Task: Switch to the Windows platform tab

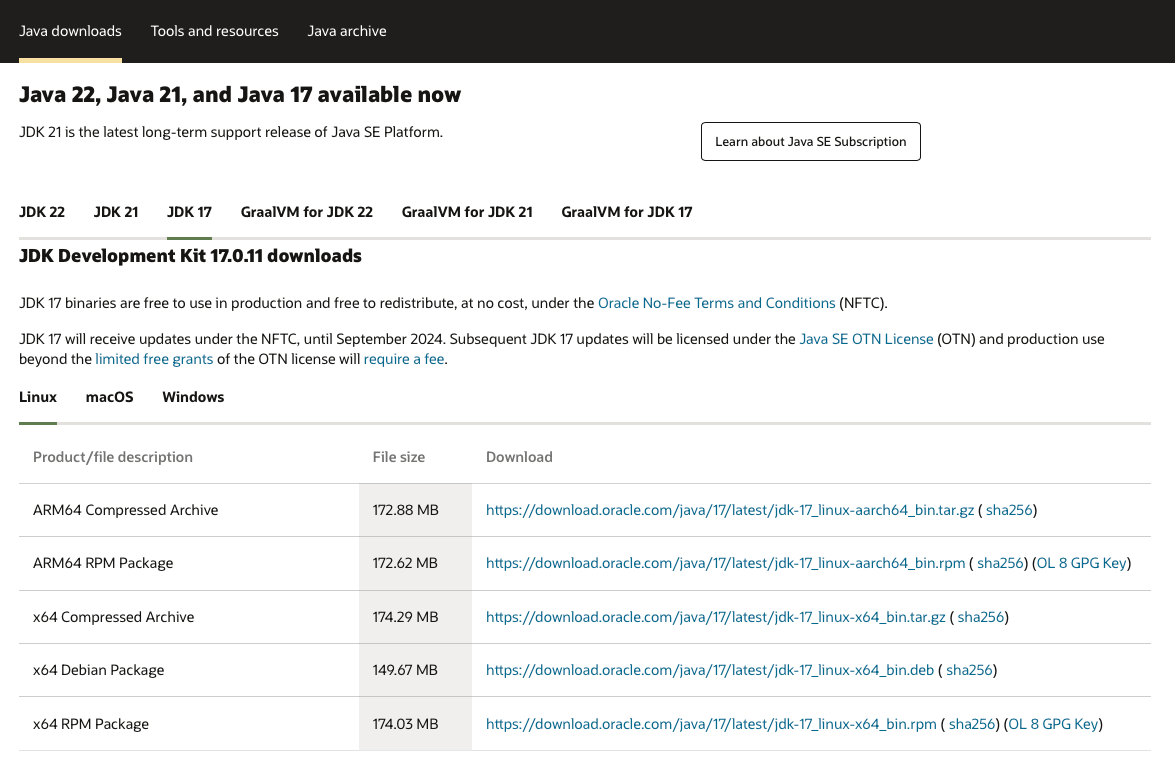Action: tap(193, 397)
